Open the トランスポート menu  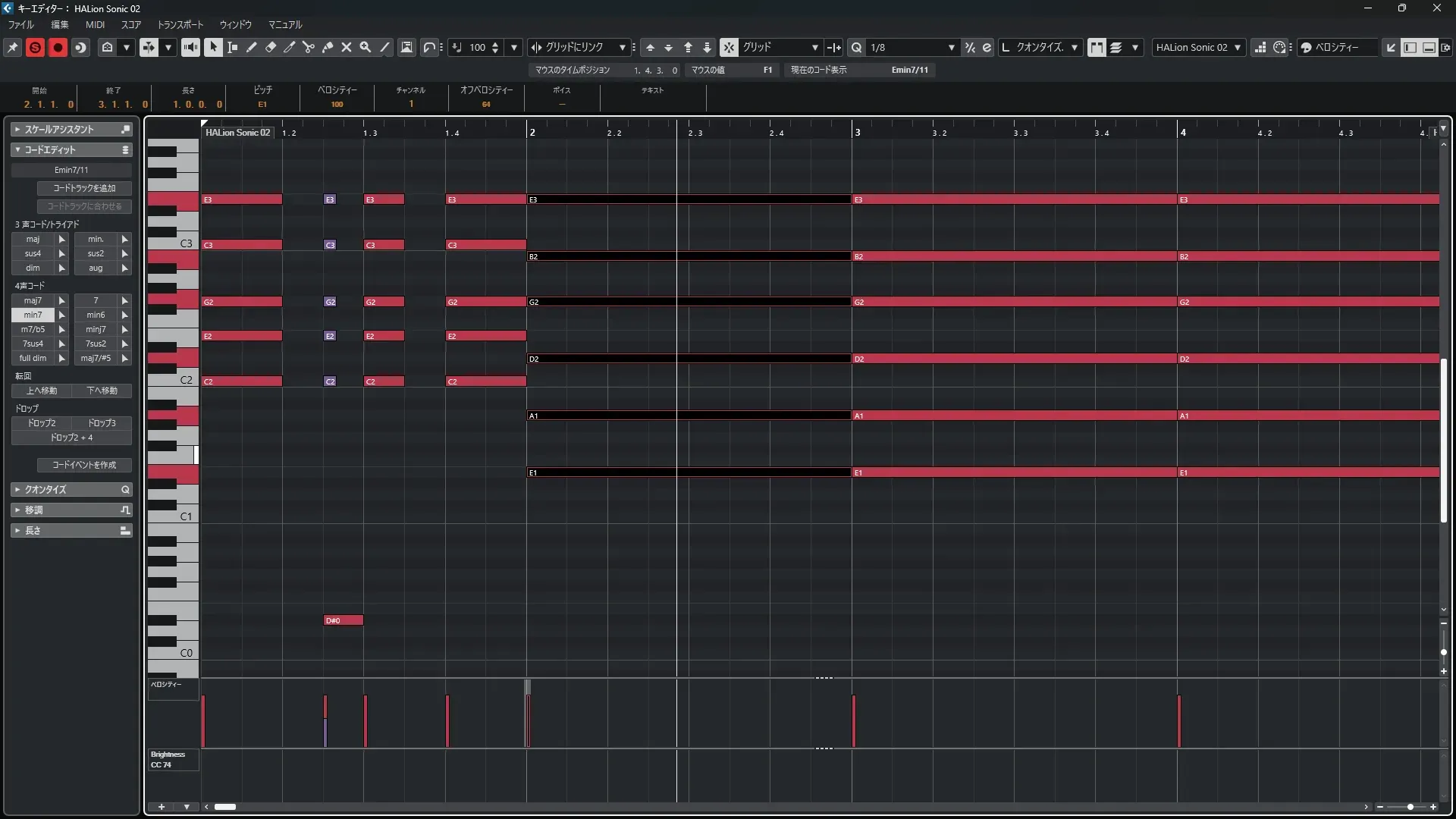coord(180,24)
